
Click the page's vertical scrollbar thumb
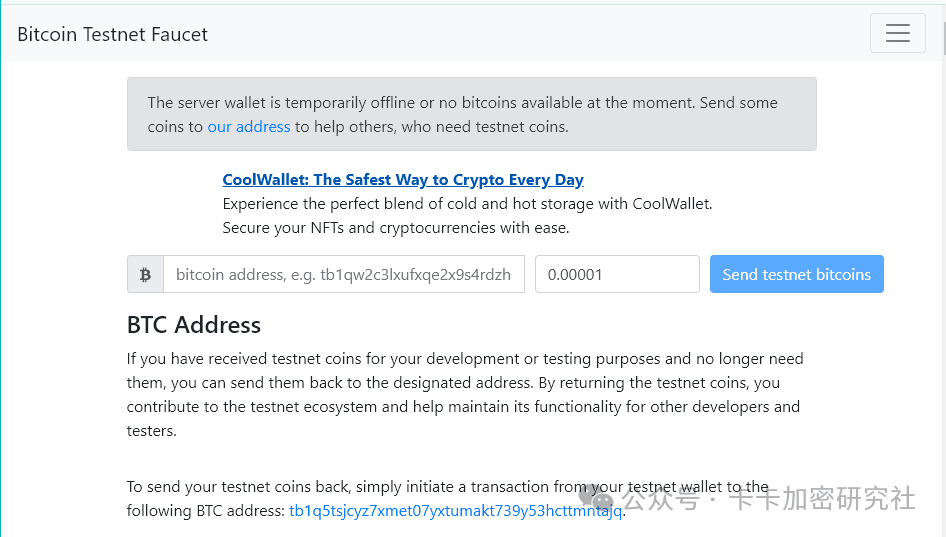pyautogui.click(x=943, y=40)
